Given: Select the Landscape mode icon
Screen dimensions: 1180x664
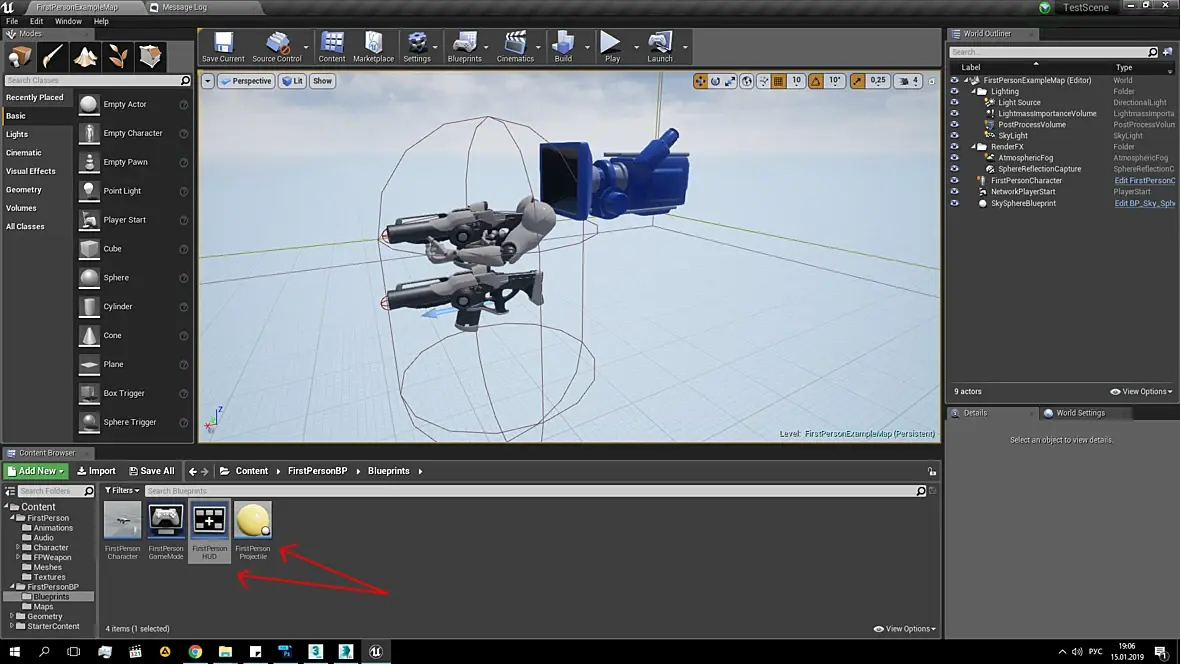Looking at the screenshot, I should 85,56.
